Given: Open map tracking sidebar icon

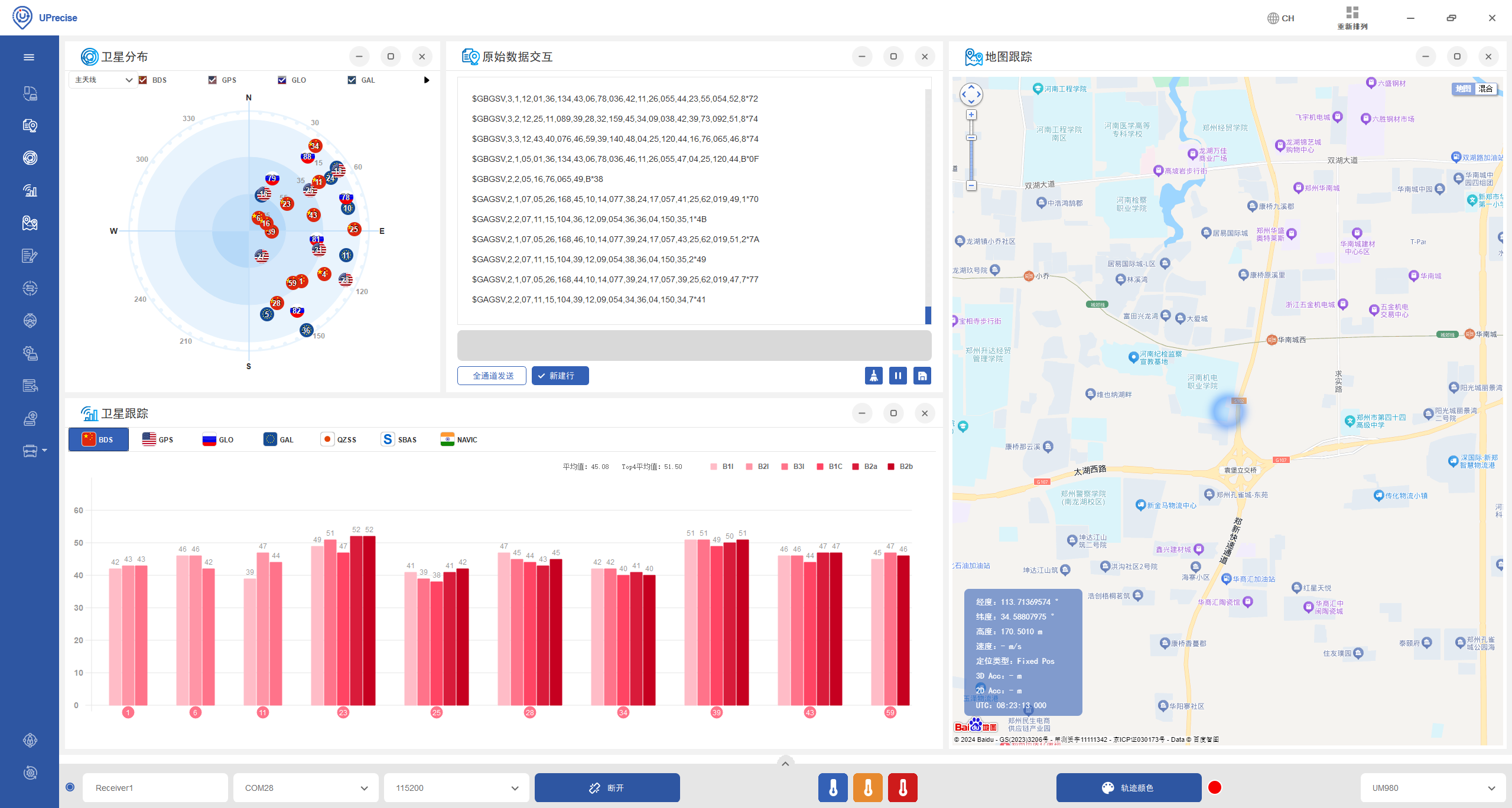Looking at the screenshot, I should coord(30,223).
